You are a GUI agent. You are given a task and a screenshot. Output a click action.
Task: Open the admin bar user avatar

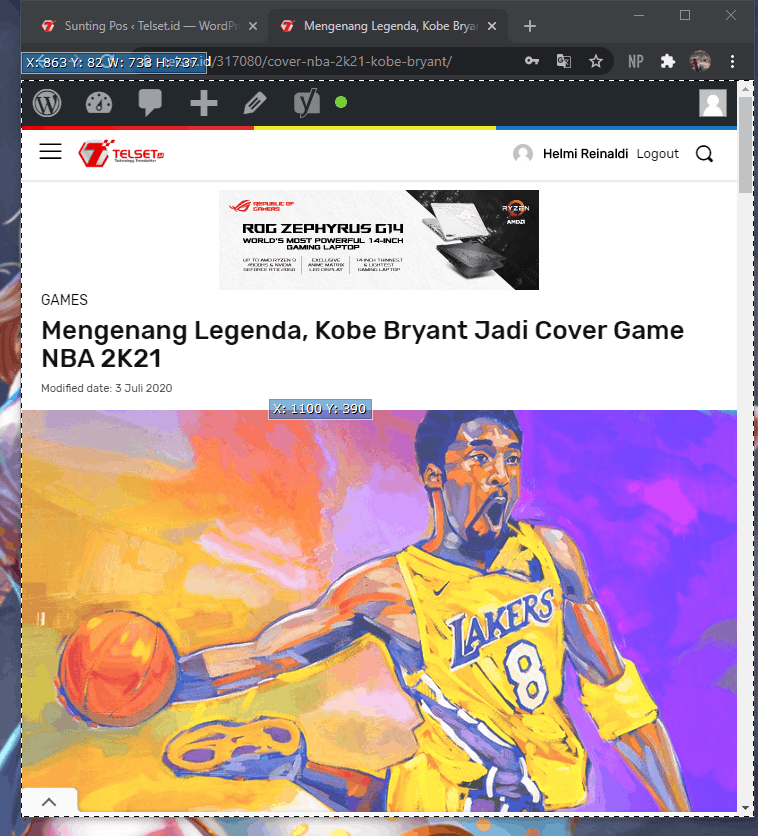point(713,103)
